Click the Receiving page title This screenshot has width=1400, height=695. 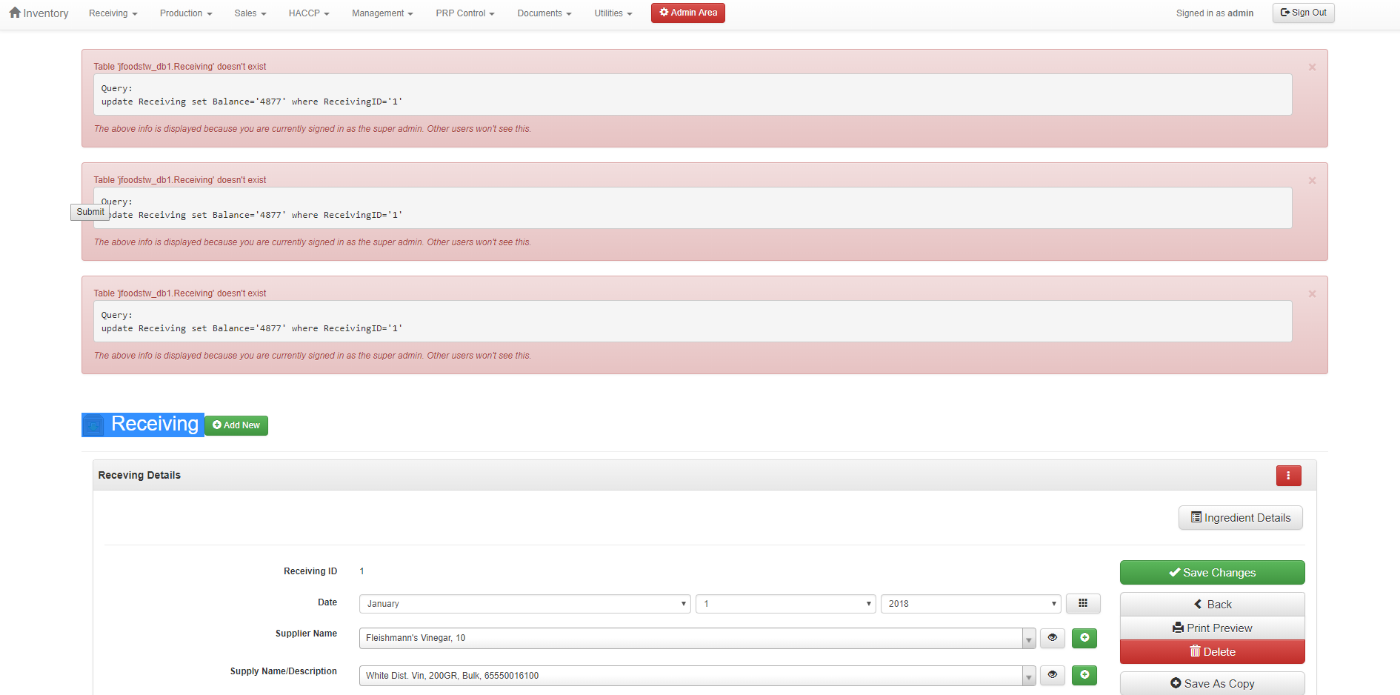point(155,424)
